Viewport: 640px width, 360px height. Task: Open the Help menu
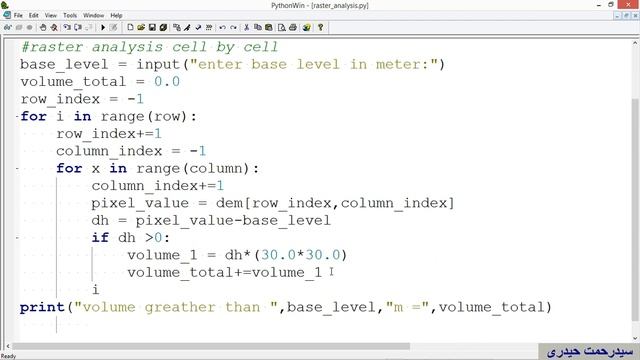116,16
